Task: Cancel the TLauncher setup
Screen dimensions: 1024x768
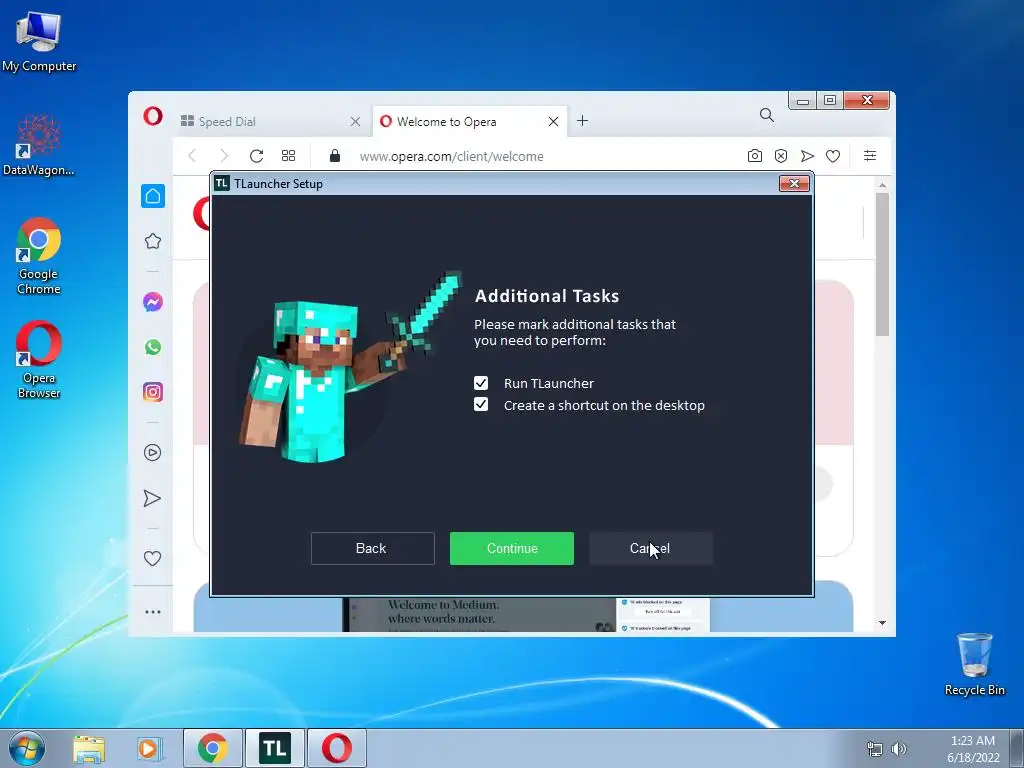Action: coord(650,548)
